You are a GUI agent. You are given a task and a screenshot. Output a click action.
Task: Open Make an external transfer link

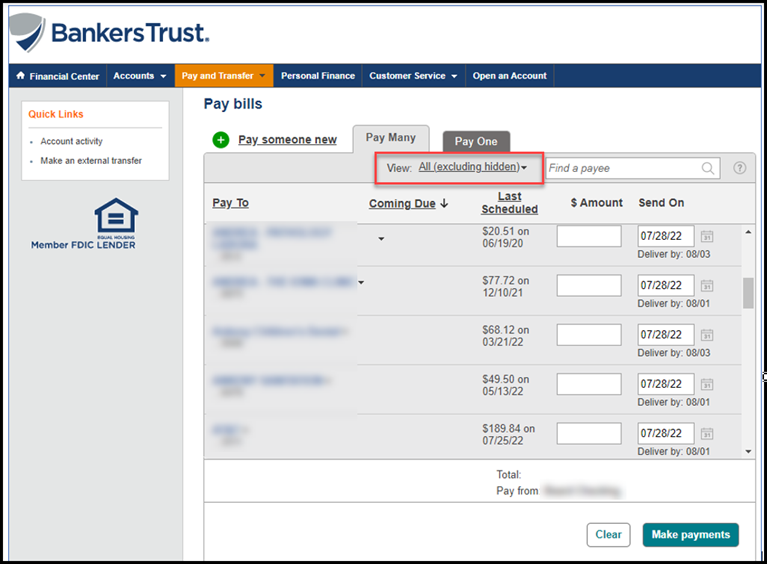91,161
